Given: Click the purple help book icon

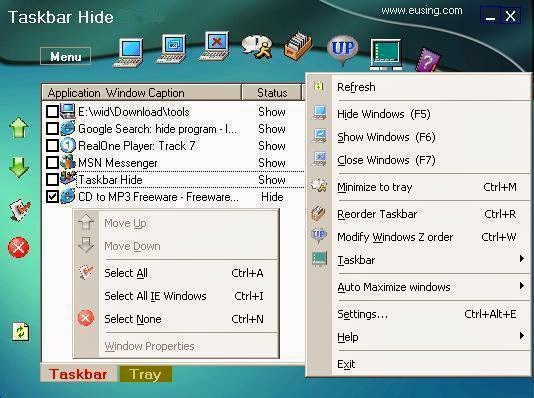Looking at the screenshot, I should click(428, 60).
